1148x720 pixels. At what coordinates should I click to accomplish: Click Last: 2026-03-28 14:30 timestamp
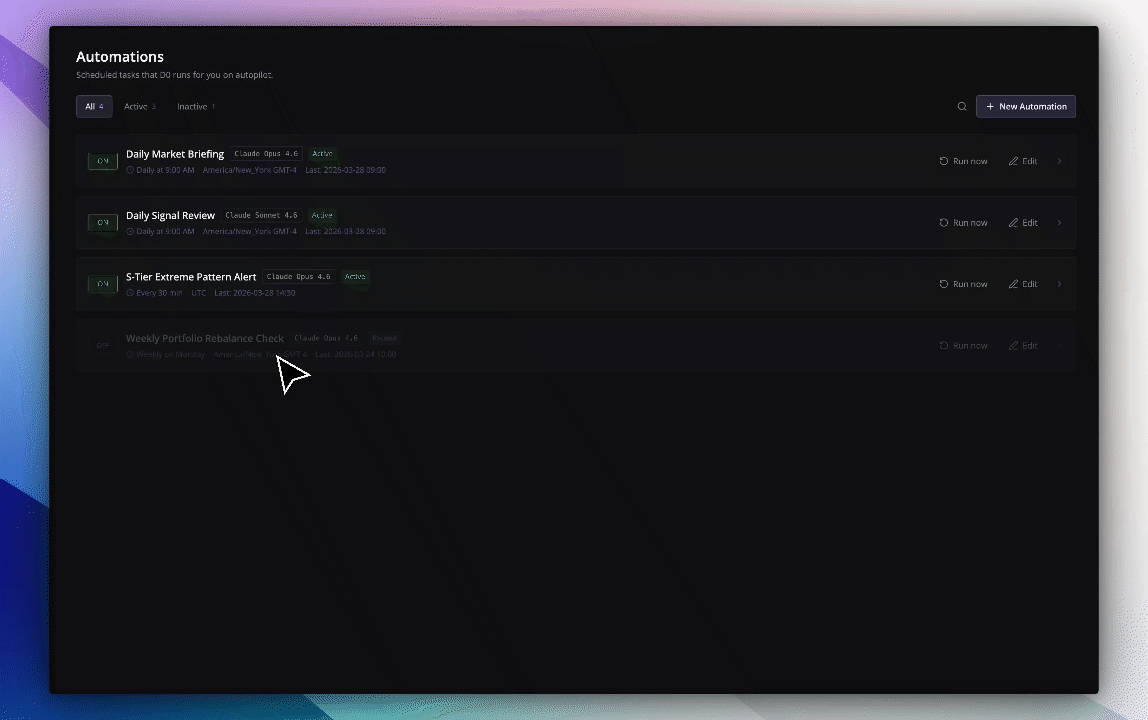(255, 293)
